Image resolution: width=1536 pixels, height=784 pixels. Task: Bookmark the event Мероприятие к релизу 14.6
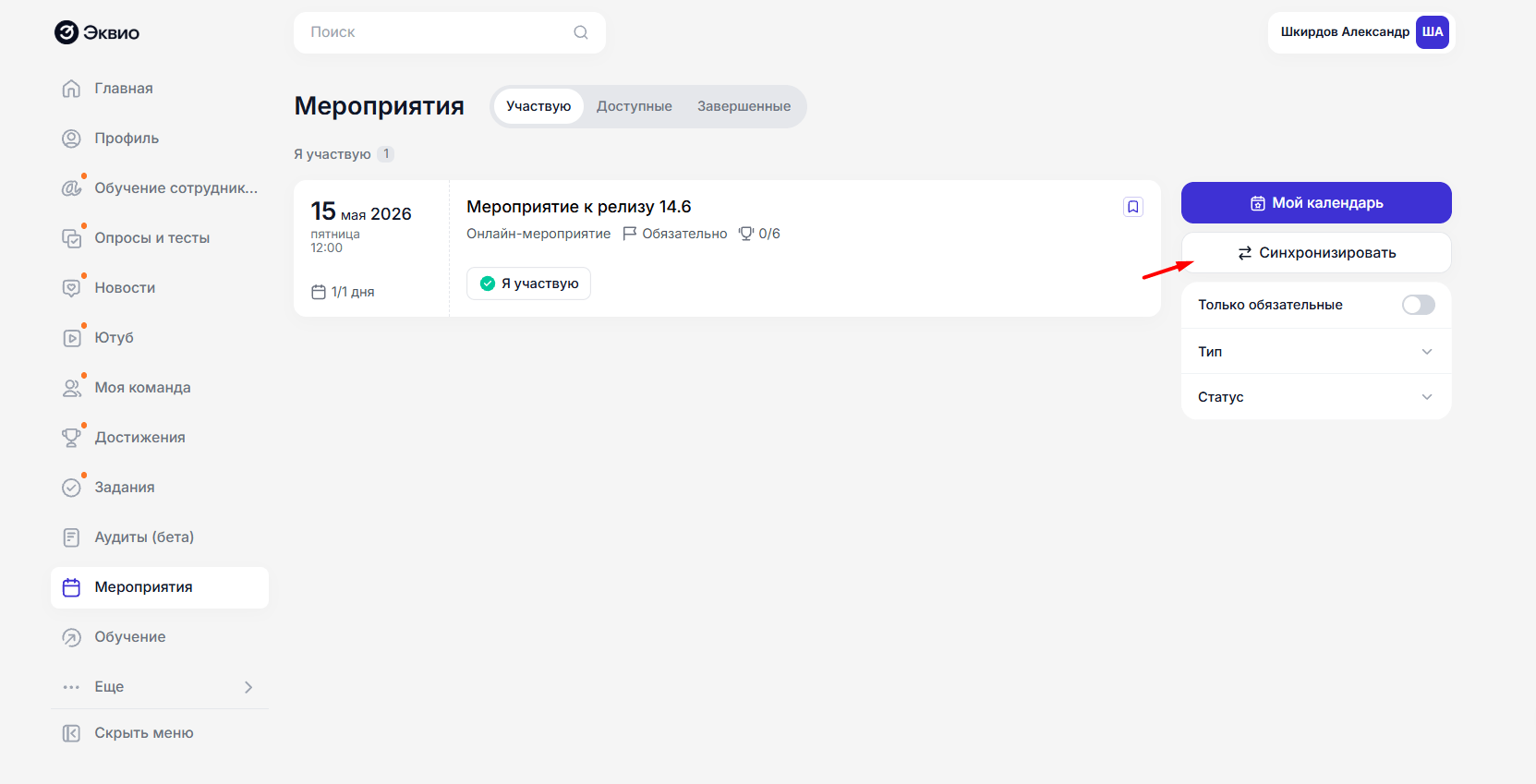pos(1133,207)
